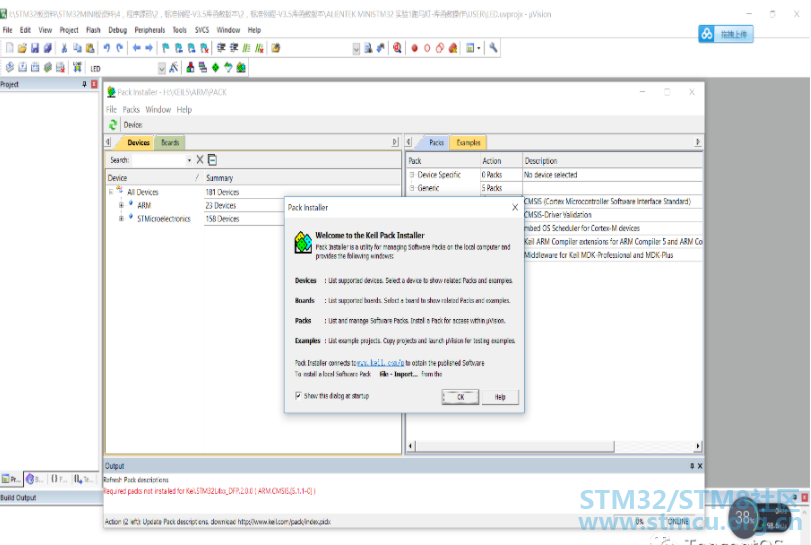This screenshot has width=811, height=545.
Task: Close the Pack Installer welcome dialog
Action: (515, 207)
